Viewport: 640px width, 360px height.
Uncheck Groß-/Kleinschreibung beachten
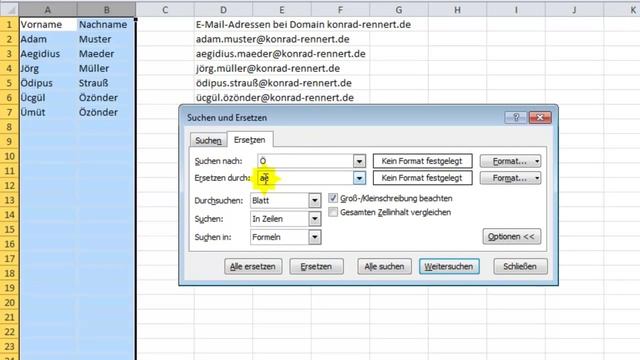point(333,198)
